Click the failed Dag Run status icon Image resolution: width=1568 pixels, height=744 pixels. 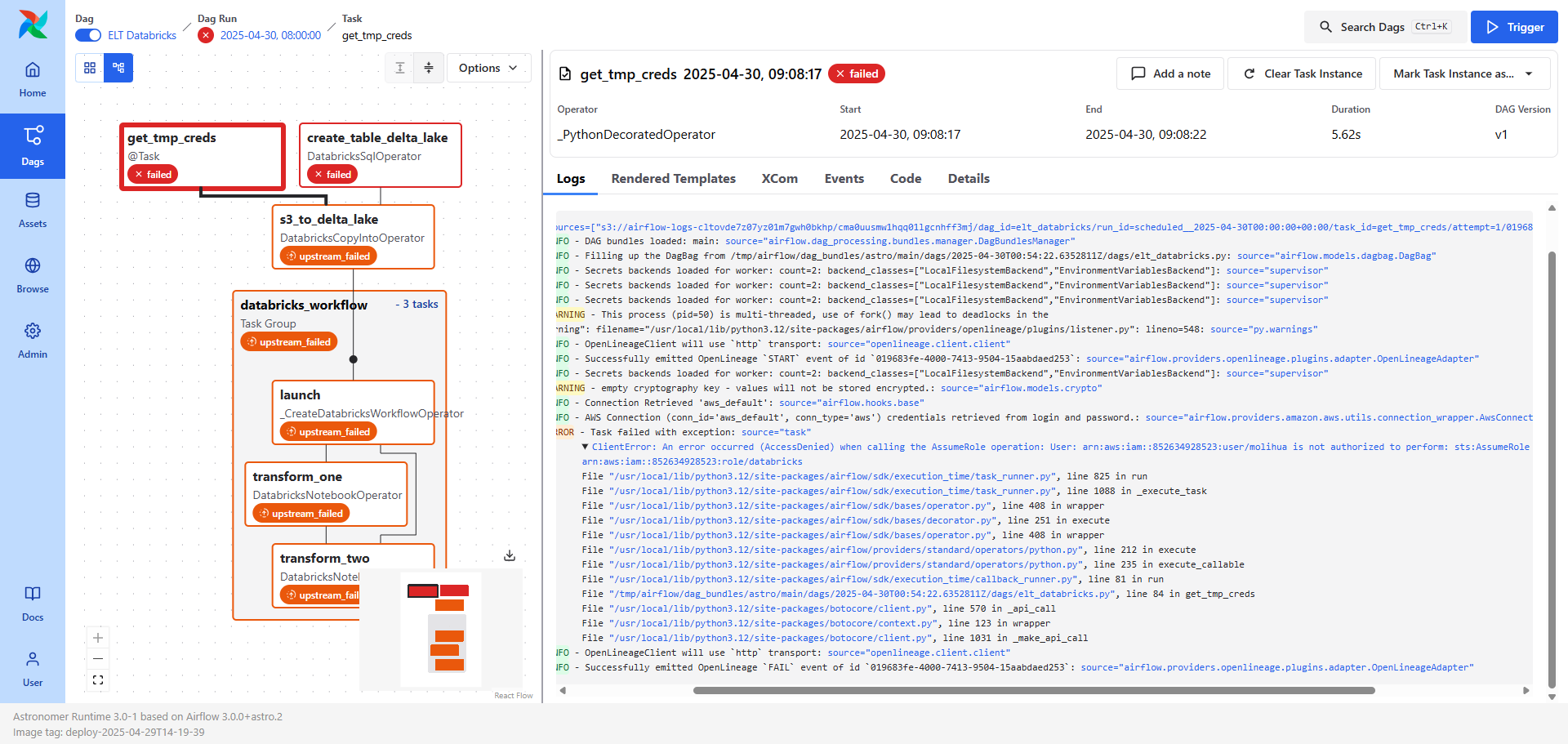click(x=206, y=35)
